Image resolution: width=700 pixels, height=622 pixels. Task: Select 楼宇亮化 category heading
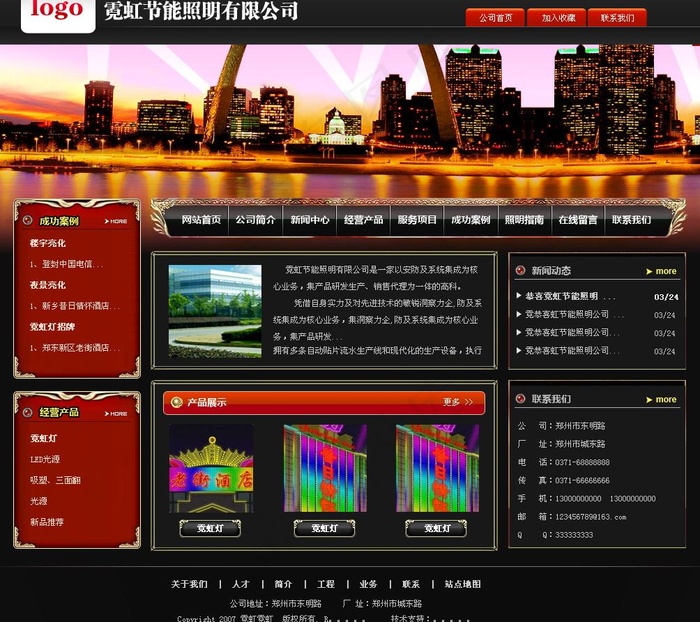tap(48, 243)
